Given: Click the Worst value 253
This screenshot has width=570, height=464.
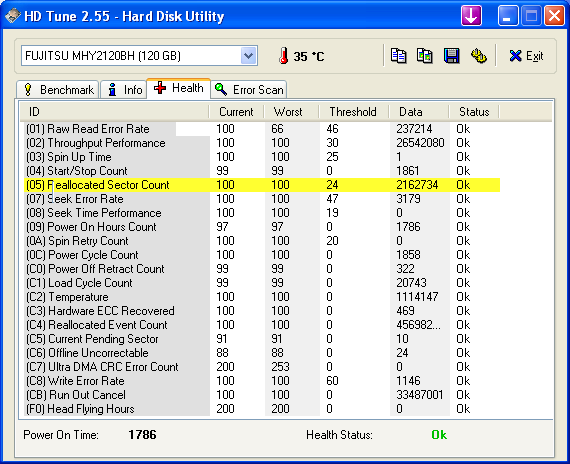Looking at the screenshot, I should [280, 367].
